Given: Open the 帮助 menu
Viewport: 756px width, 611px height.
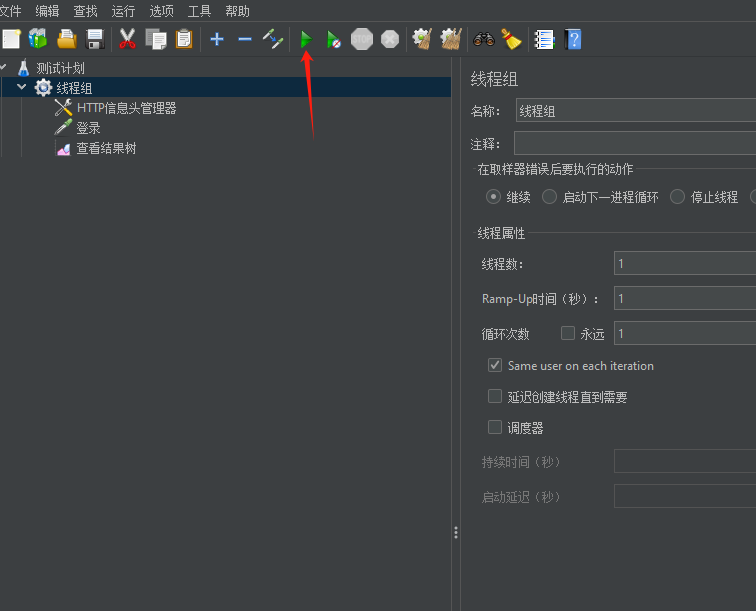Looking at the screenshot, I should (237, 11).
